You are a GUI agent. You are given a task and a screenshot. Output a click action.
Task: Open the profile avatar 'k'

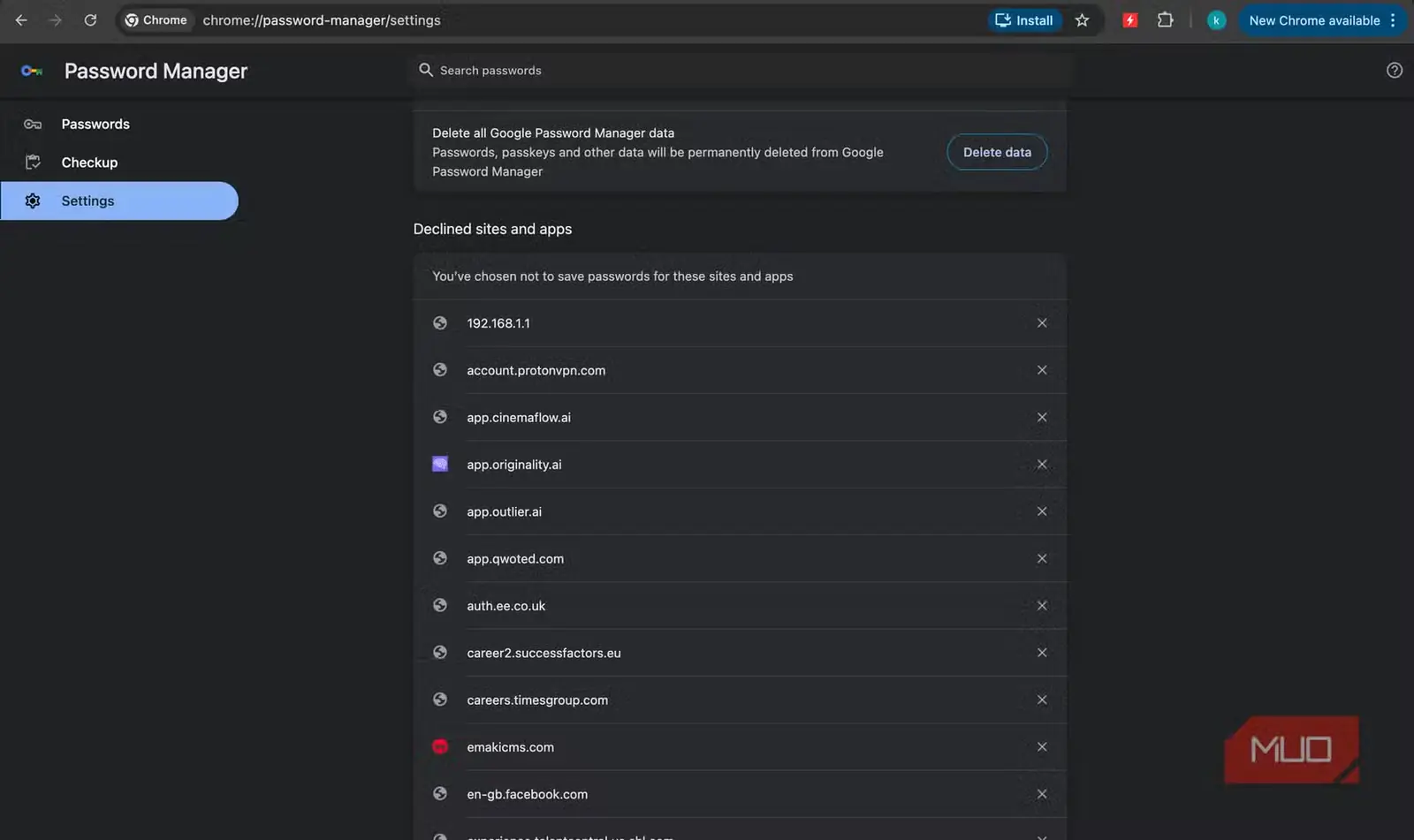click(x=1216, y=20)
